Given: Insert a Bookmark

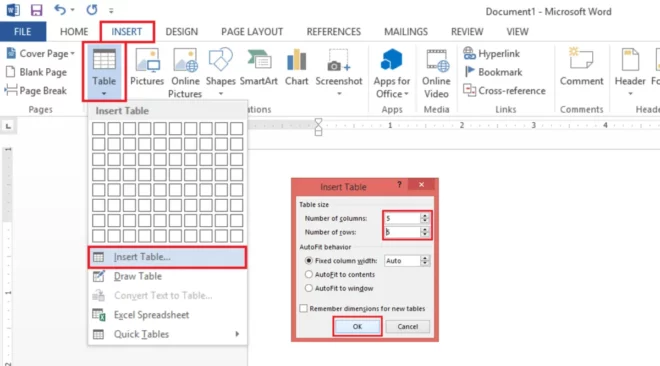Looking at the screenshot, I should (493, 72).
